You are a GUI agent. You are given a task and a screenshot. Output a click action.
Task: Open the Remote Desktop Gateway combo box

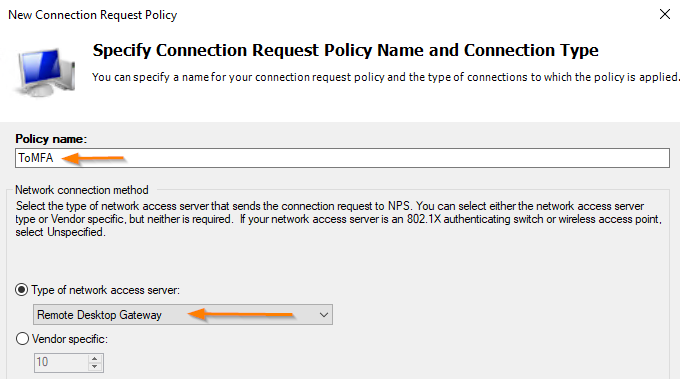coord(183,315)
